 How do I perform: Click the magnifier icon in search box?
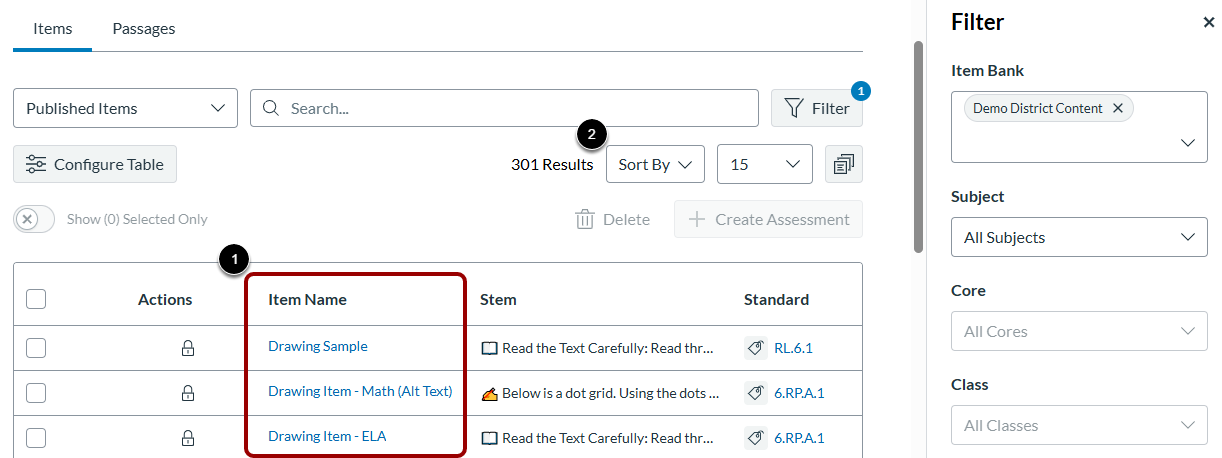tap(271, 108)
